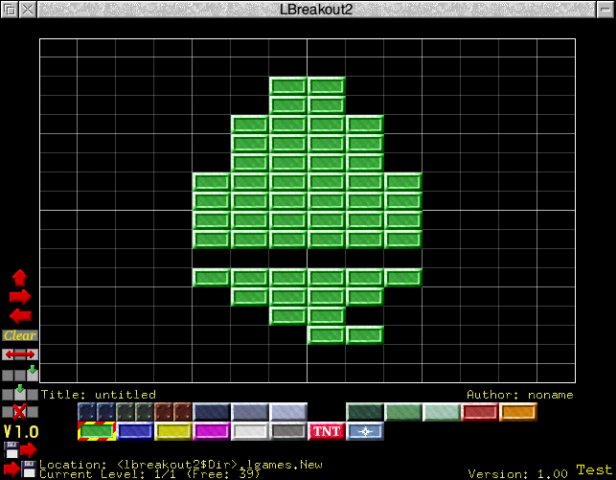The image size is (616, 480).
Task: Select the bright blue brick
Action: click(135, 431)
